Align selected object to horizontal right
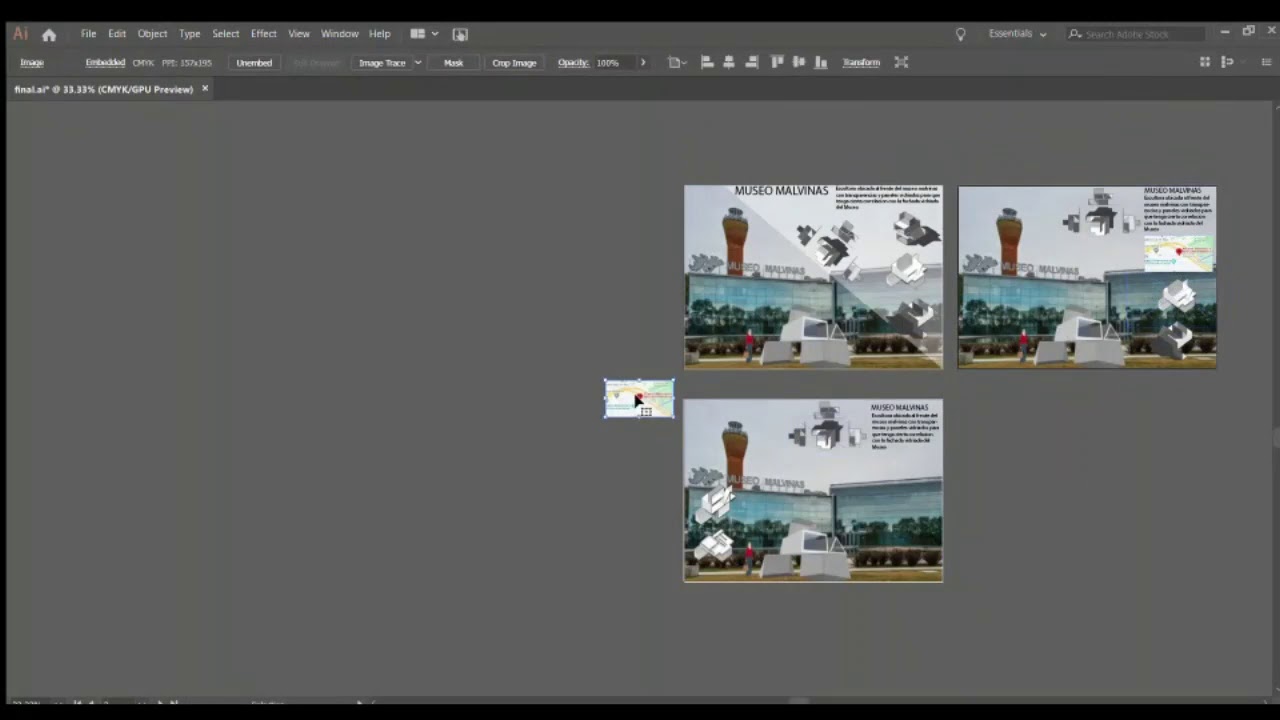 tap(752, 62)
